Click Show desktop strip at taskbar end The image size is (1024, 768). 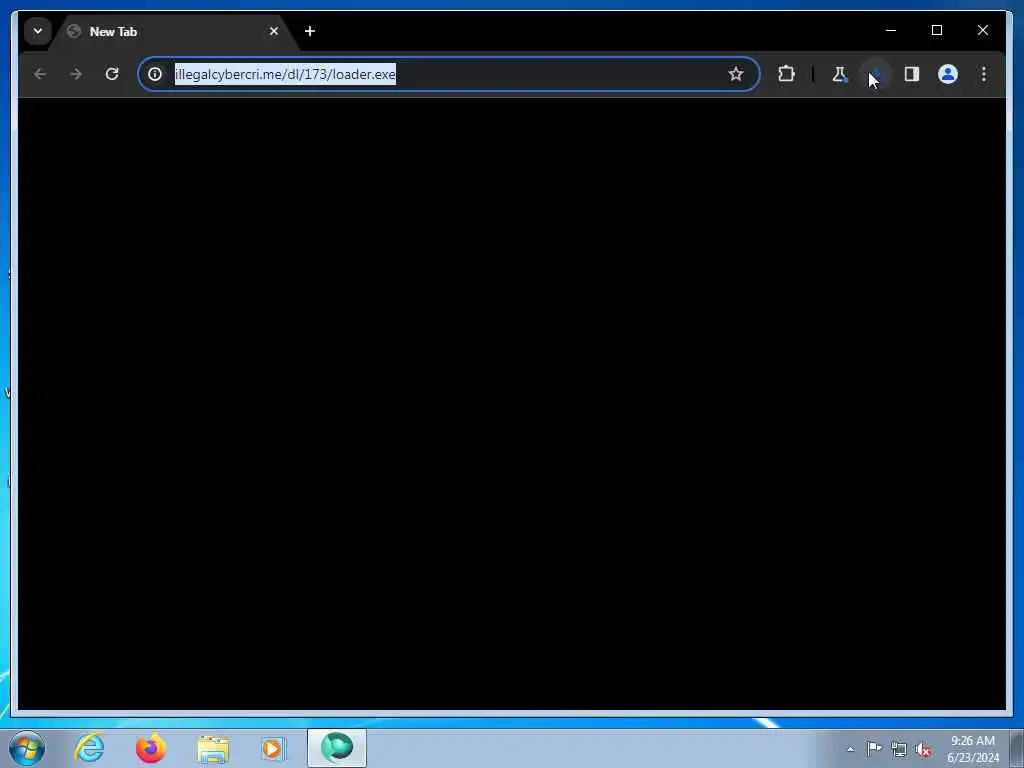(x=1017, y=748)
